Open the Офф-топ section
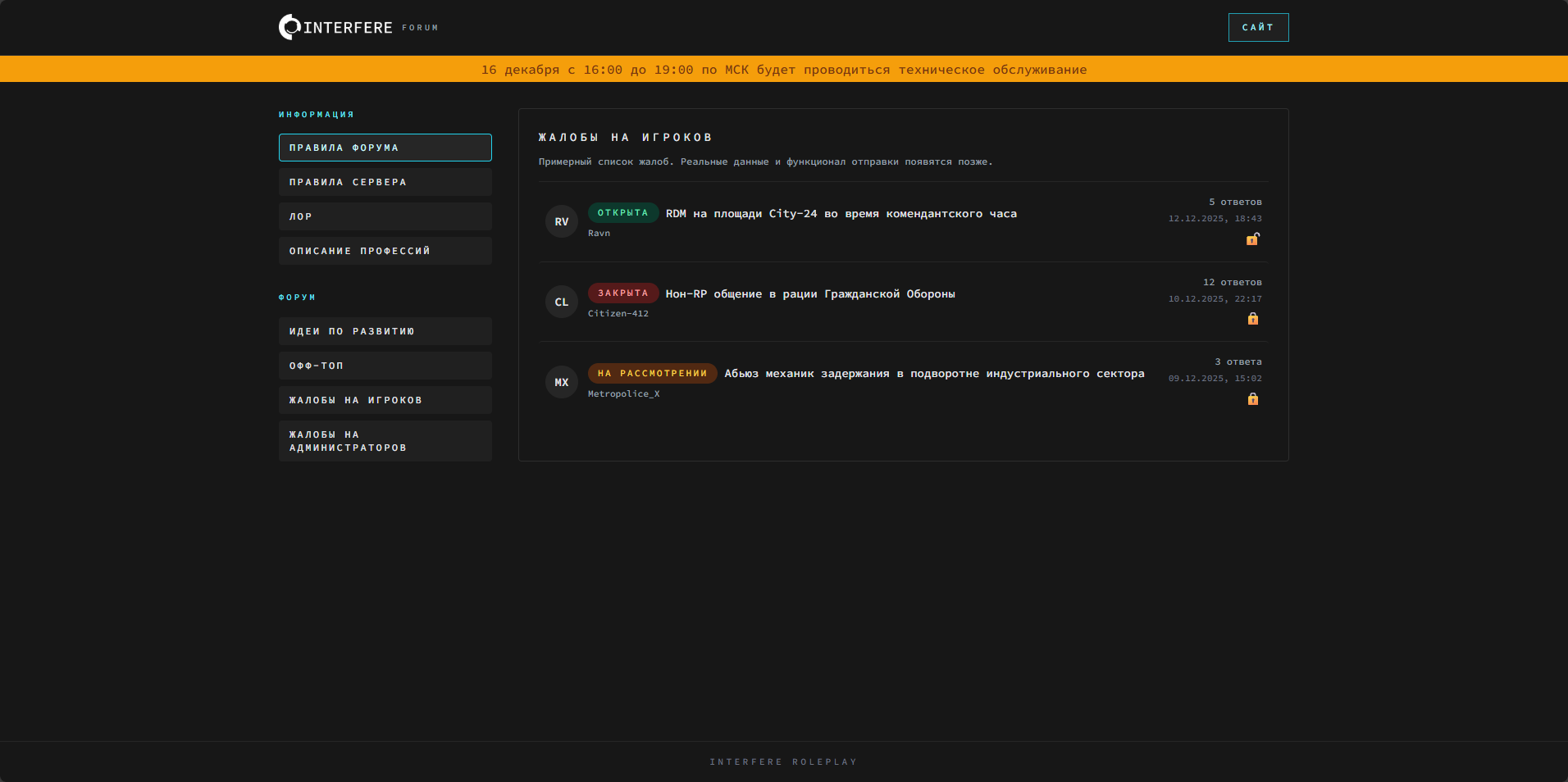The width and height of the screenshot is (1568, 782). (385, 366)
